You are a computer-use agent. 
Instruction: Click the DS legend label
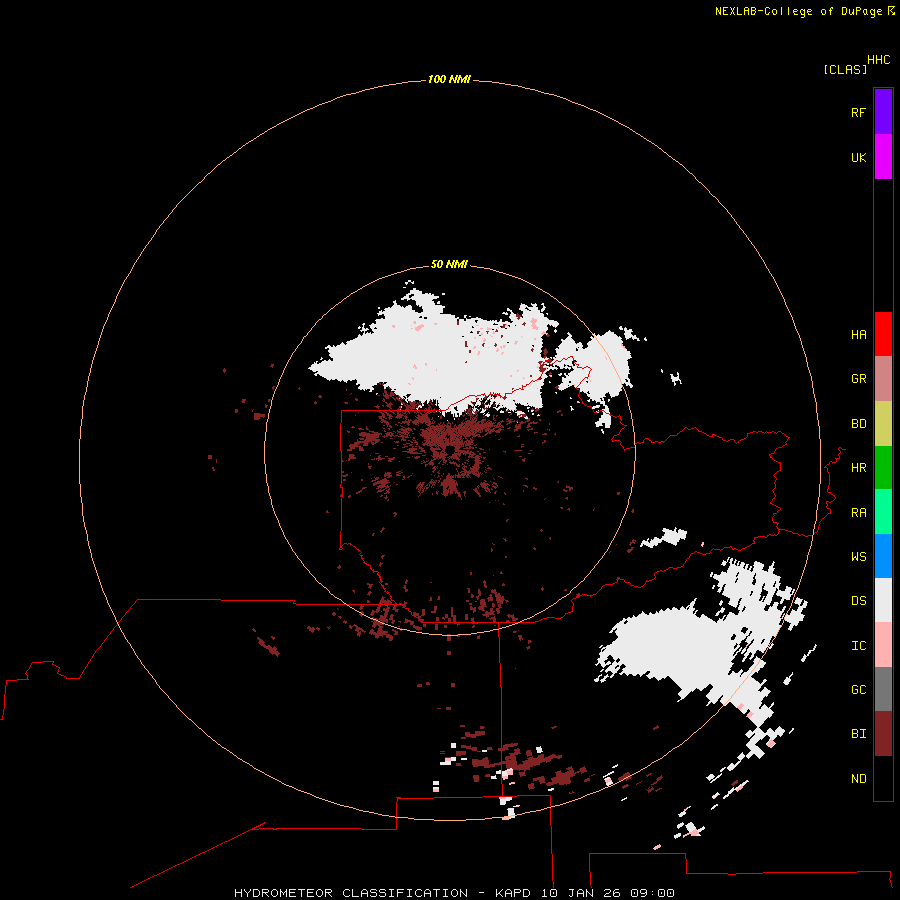tap(858, 601)
